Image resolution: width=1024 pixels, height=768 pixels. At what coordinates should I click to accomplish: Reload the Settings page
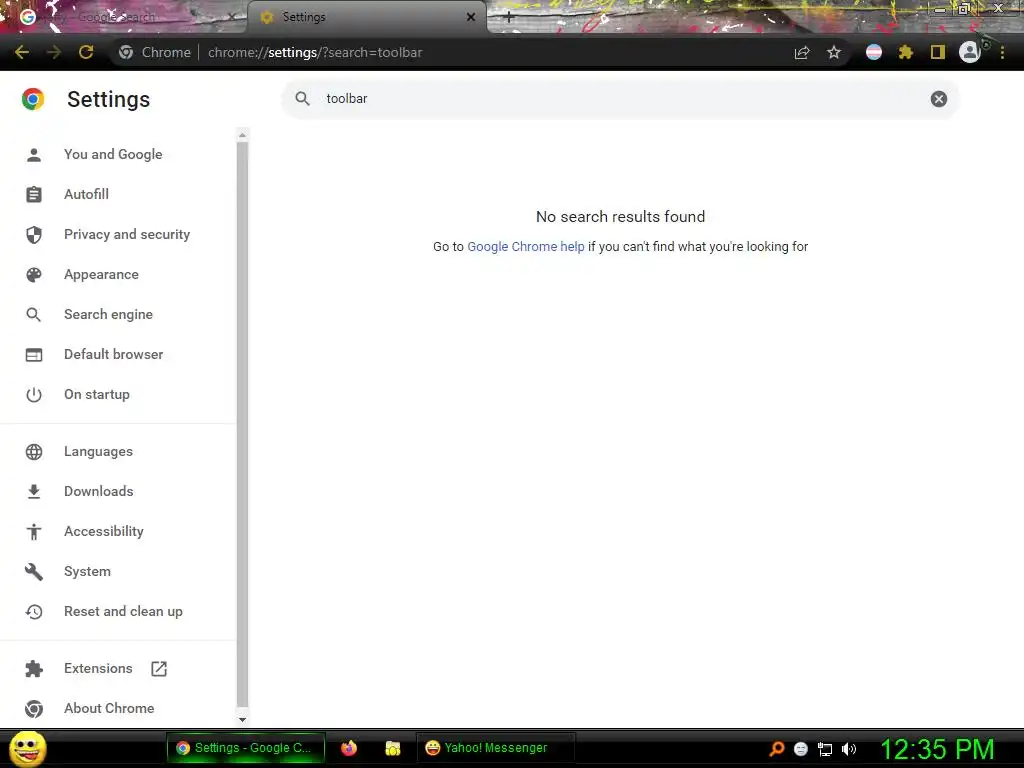[x=86, y=52]
